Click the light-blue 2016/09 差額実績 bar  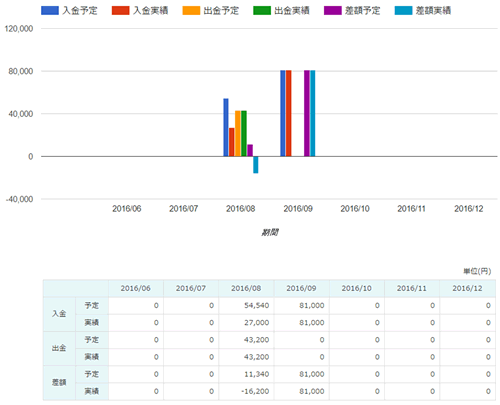click(x=312, y=113)
